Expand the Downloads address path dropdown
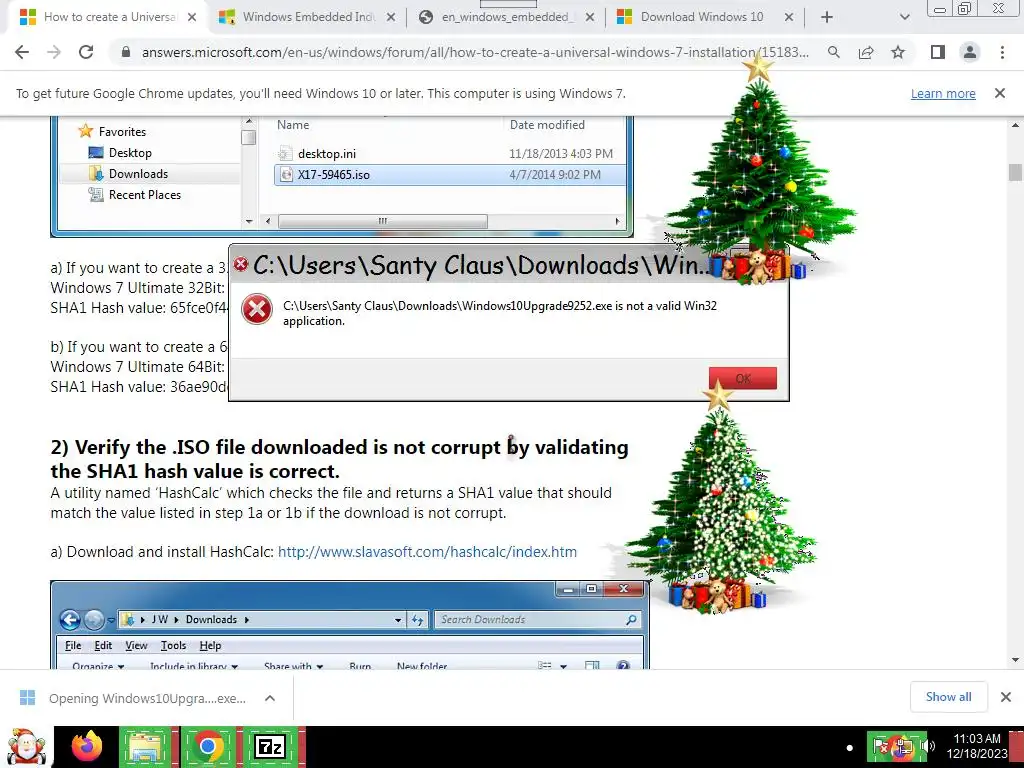This screenshot has width=1024, height=768. click(x=398, y=620)
